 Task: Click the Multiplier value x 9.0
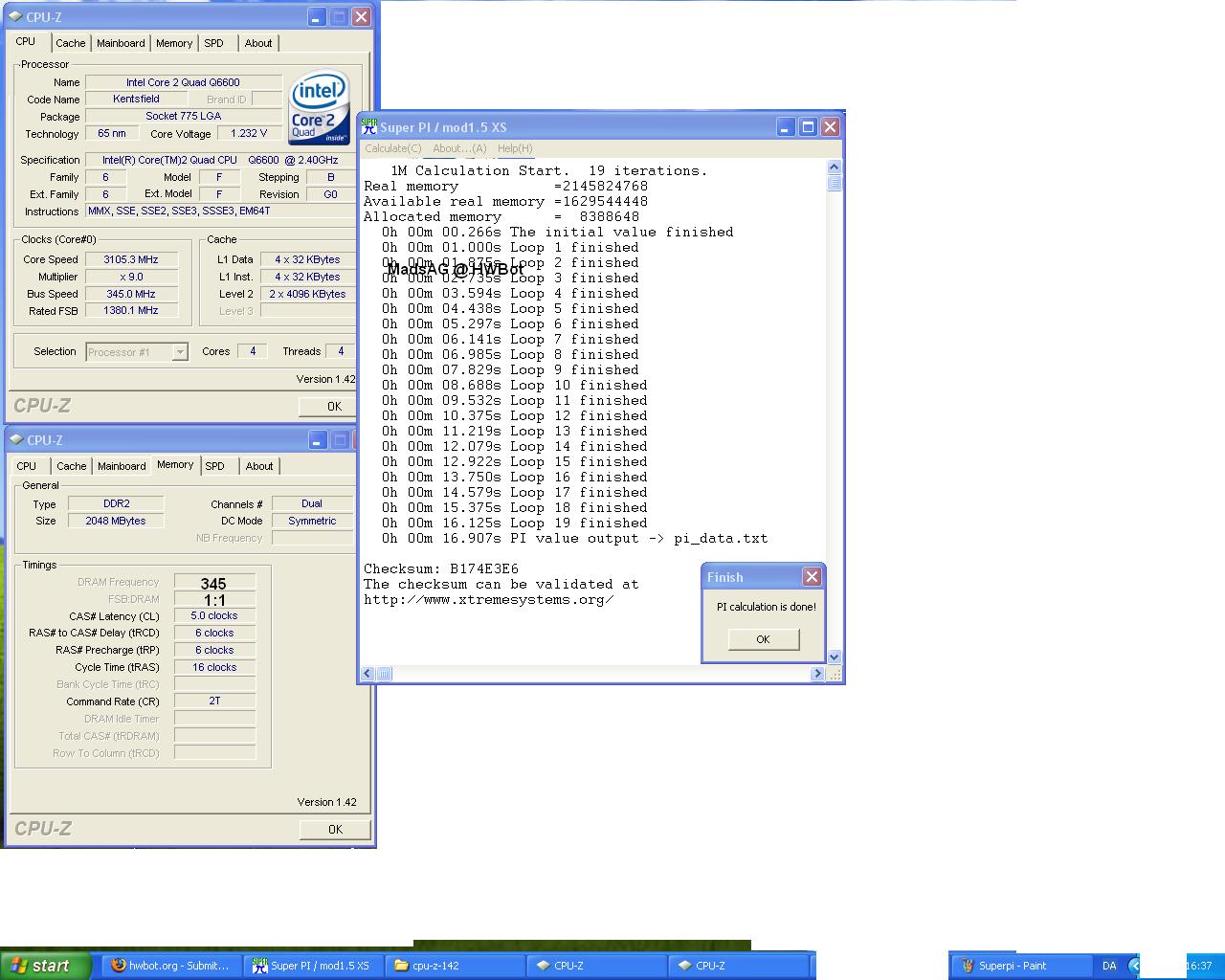[132, 277]
